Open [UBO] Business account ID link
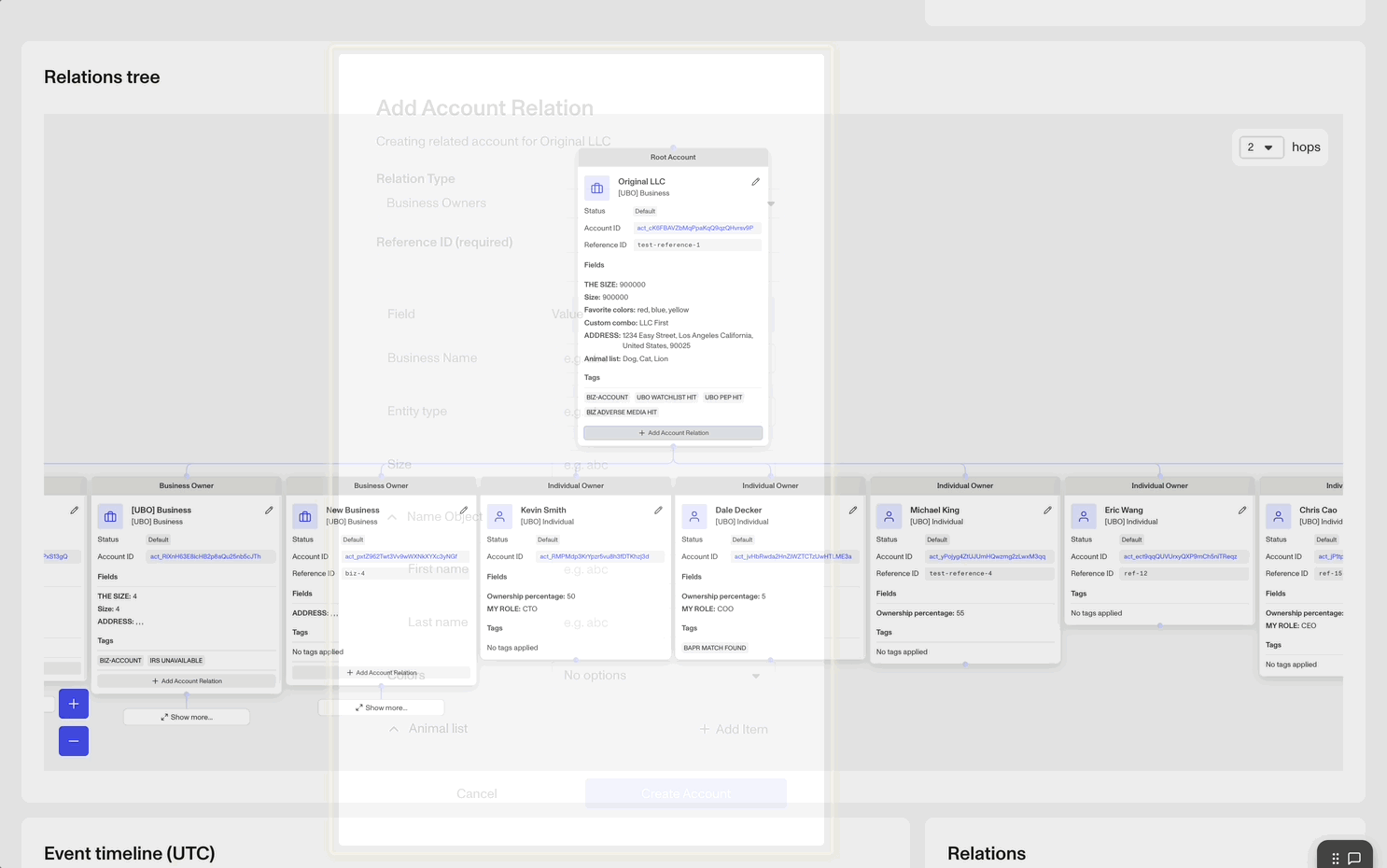The width and height of the screenshot is (1387, 868). tap(205, 556)
